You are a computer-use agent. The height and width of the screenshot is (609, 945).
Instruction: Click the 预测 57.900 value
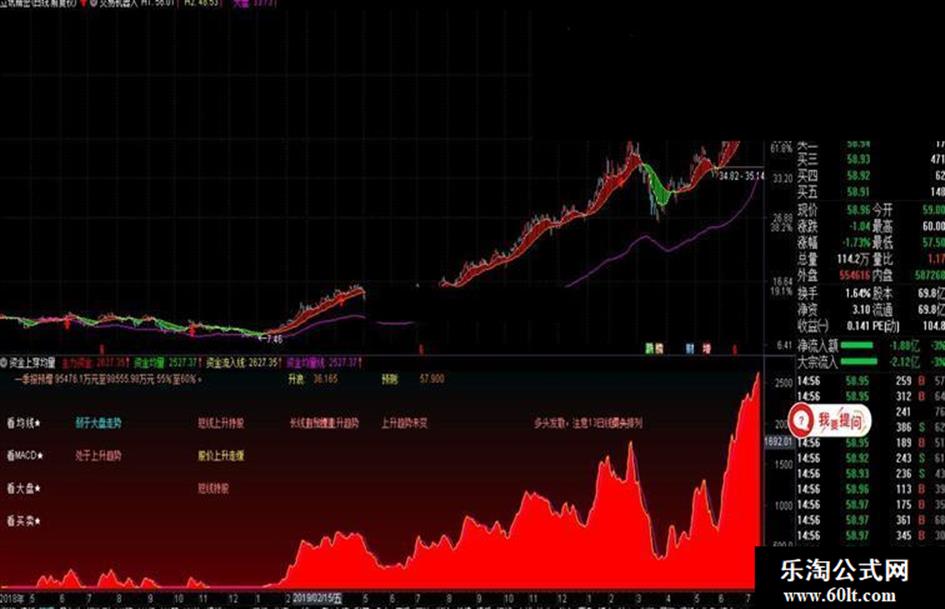coord(412,379)
